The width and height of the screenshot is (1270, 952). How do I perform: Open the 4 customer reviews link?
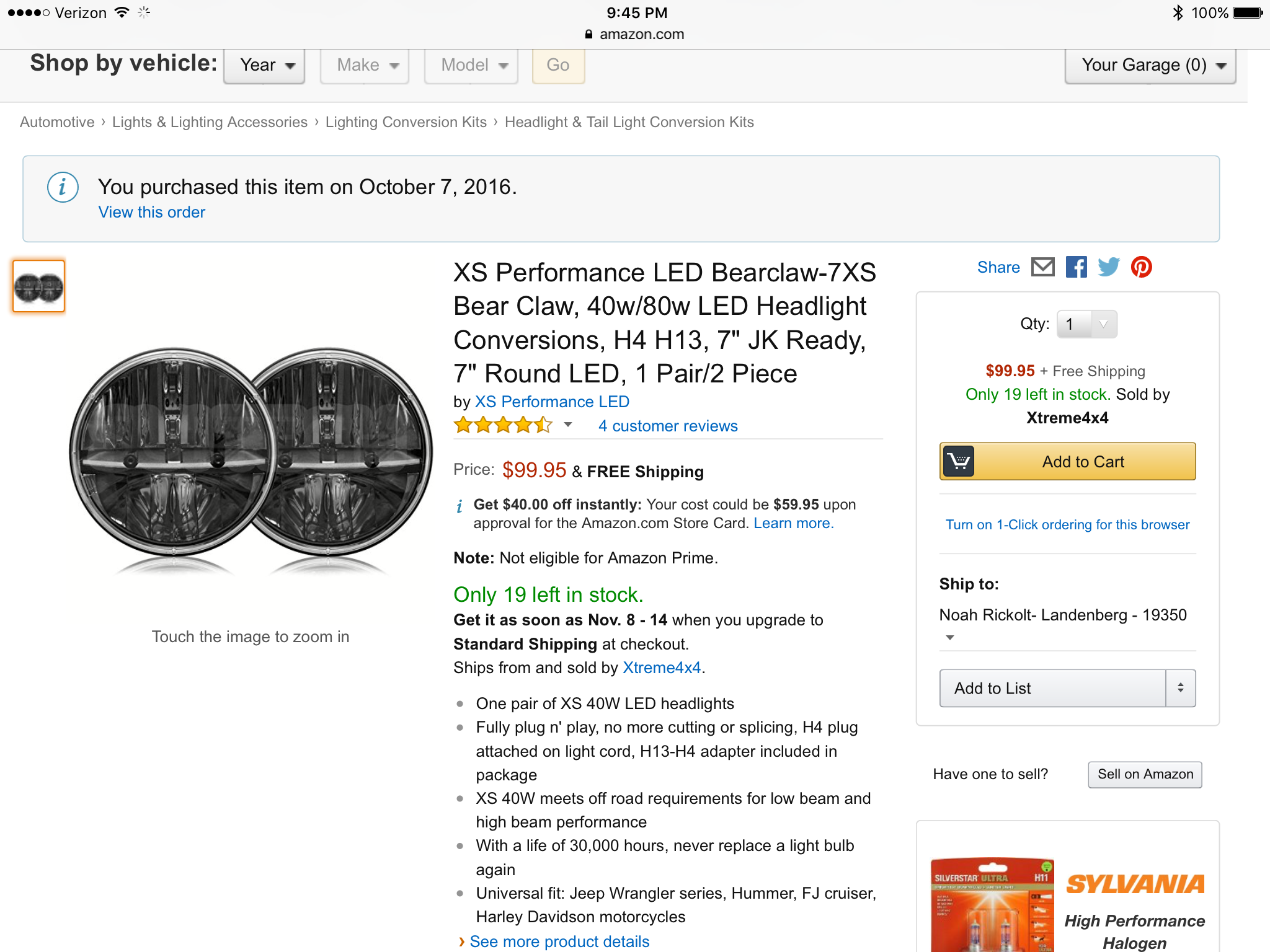pyautogui.click(x=668, y=426)
